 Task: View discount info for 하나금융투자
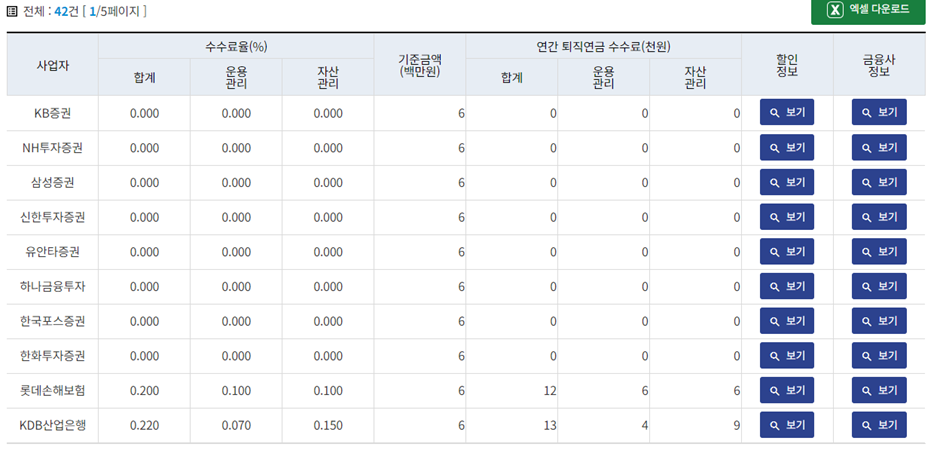tap(787, 286)
